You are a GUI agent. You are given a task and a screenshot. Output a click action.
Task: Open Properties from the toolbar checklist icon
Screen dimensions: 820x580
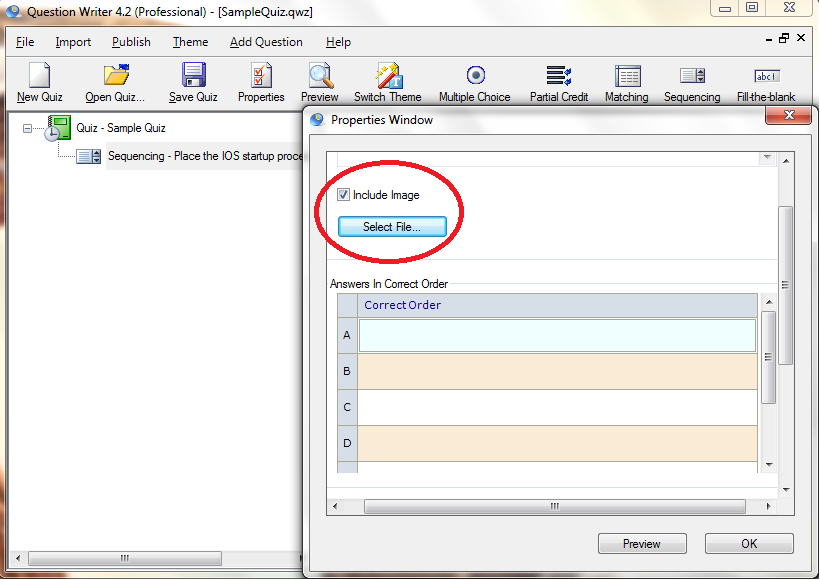261,75
